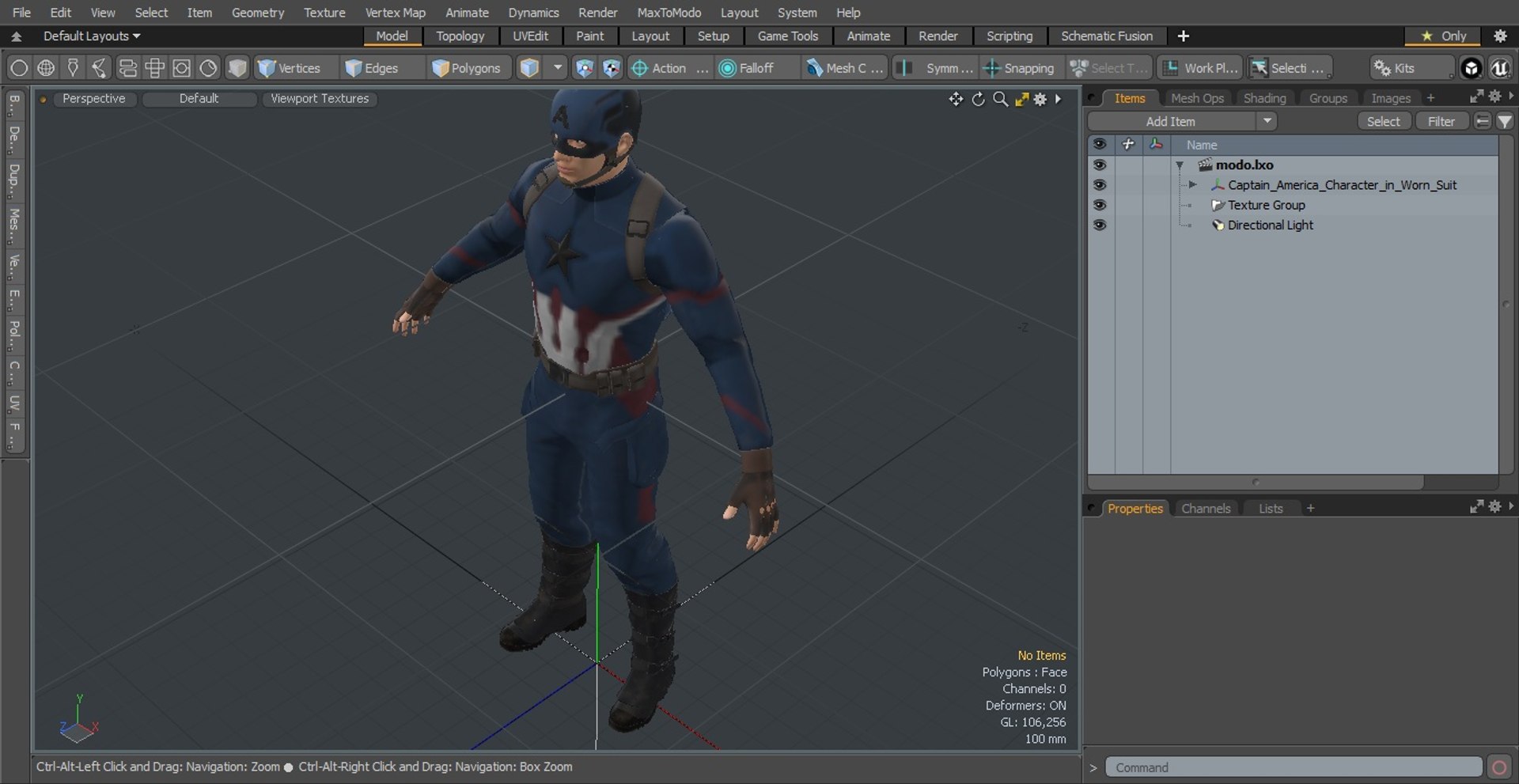The image size is (1519, 784).
Task: Click the first action center cube icon
Action: point(584,68)
